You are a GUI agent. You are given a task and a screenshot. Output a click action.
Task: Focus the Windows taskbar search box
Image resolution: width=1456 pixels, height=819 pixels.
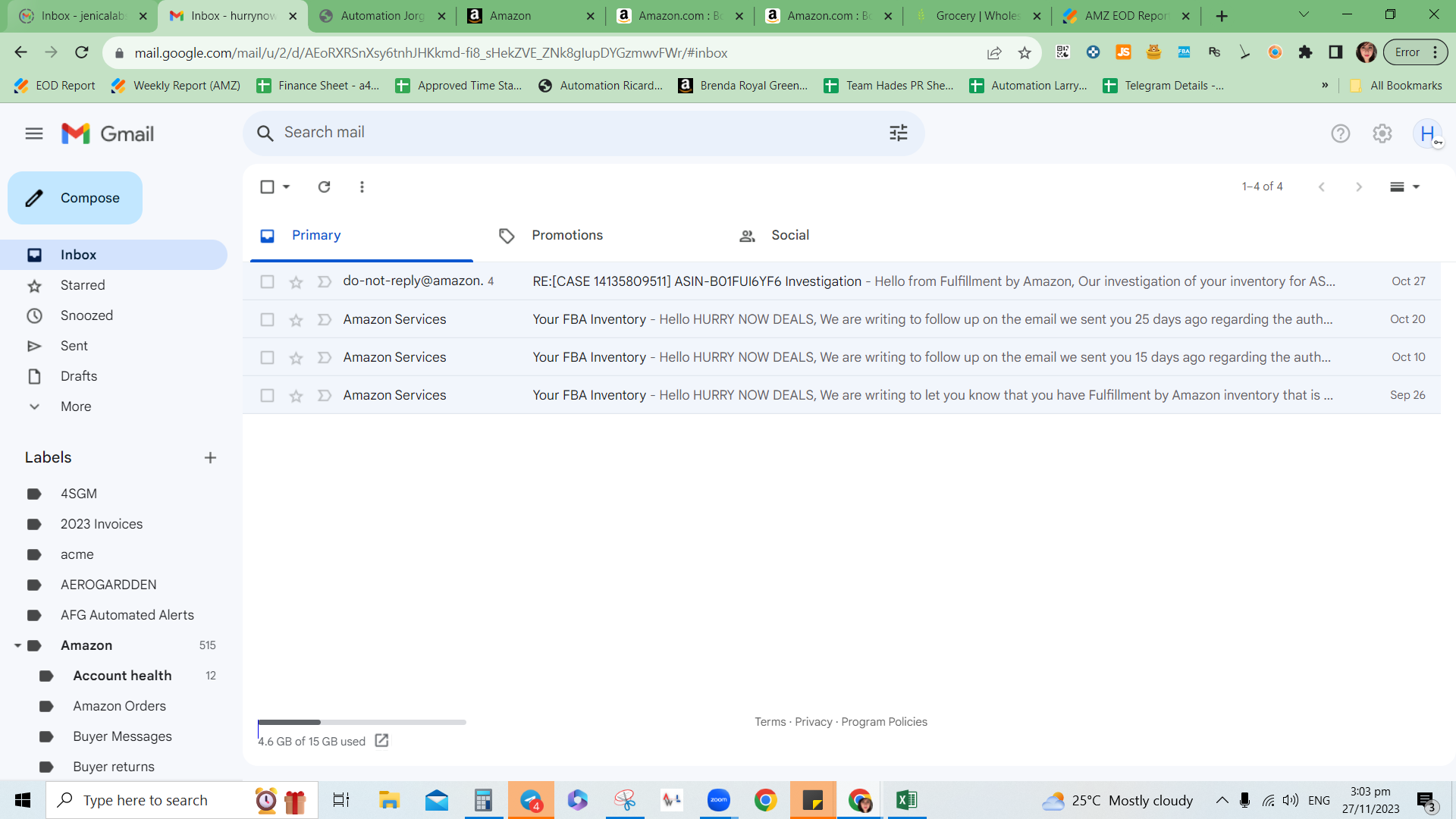[x=182, y=800]
